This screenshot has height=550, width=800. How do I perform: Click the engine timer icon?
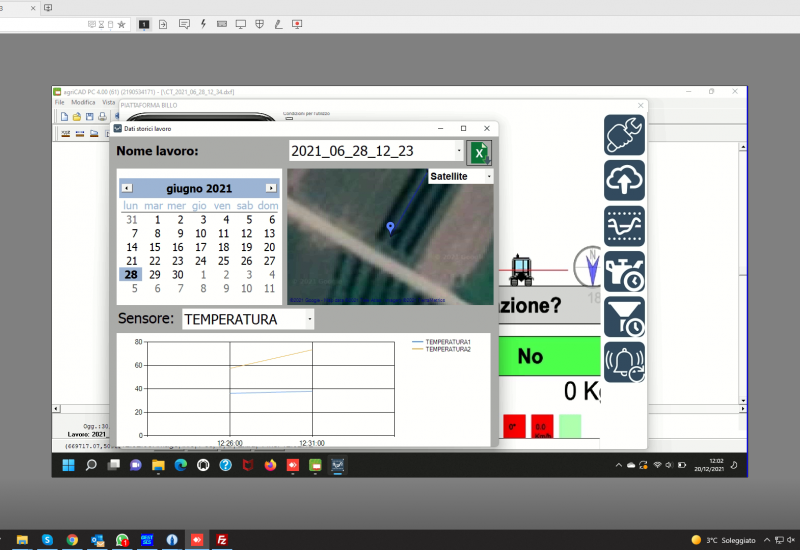tap(624, 271)
